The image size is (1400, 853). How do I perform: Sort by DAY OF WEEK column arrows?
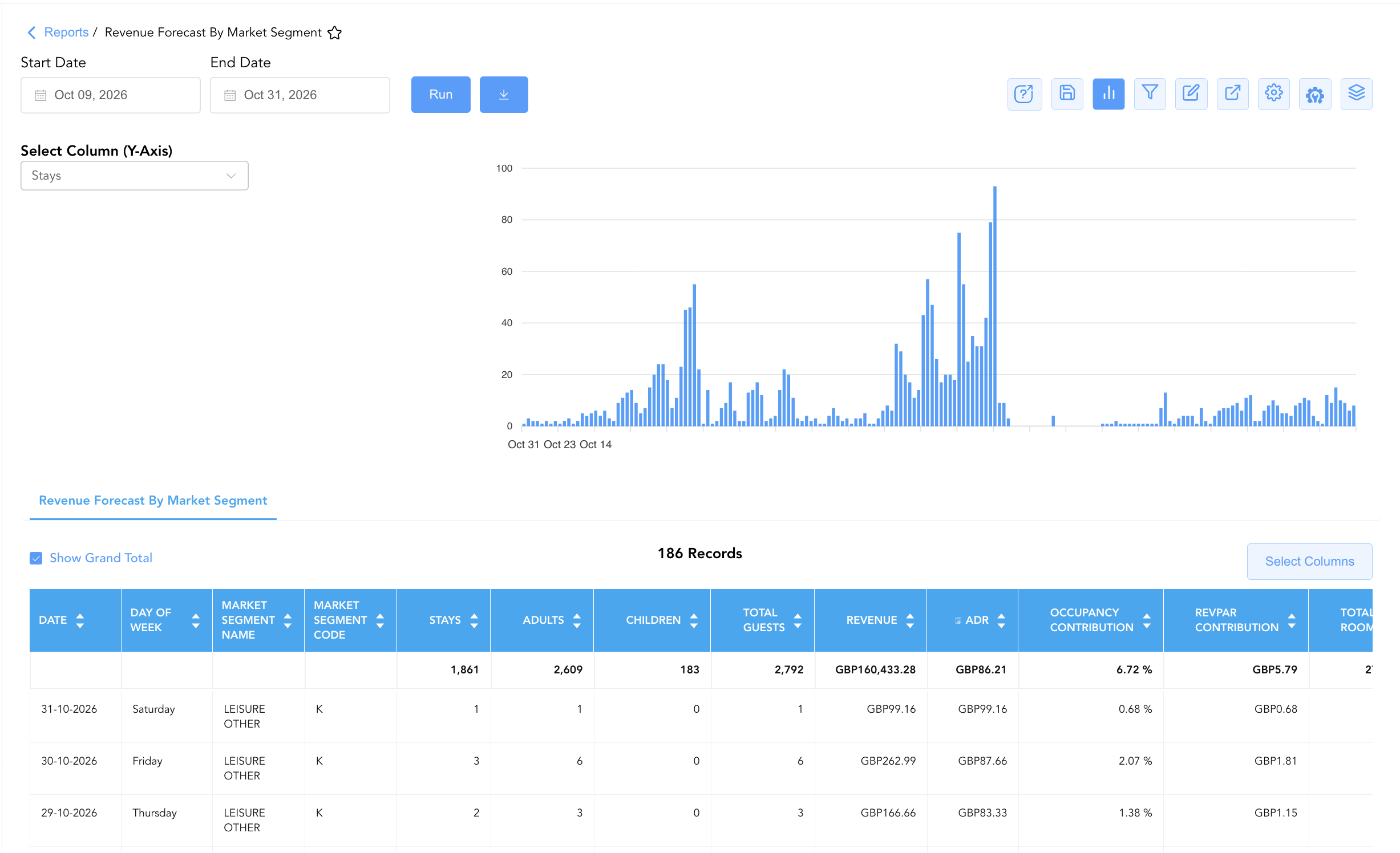196,620
